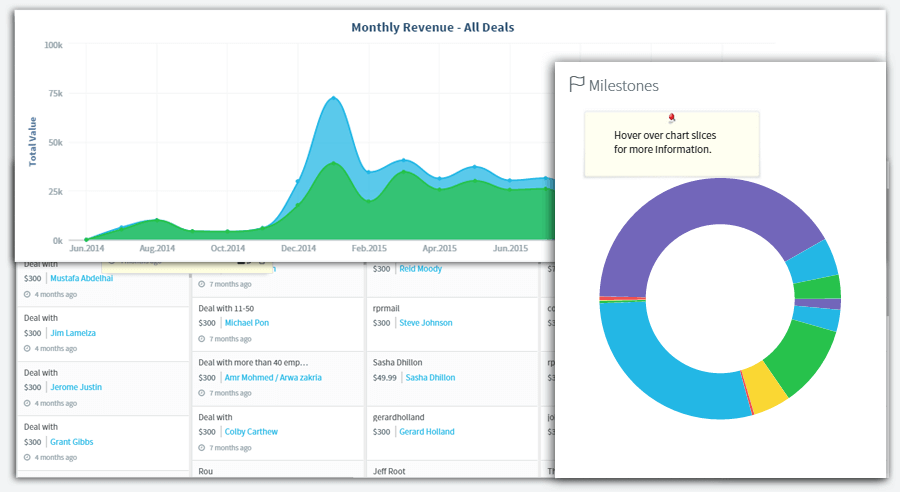
Task: Click the clock icon under Jim Lamelza
Action: pos(27,349)
